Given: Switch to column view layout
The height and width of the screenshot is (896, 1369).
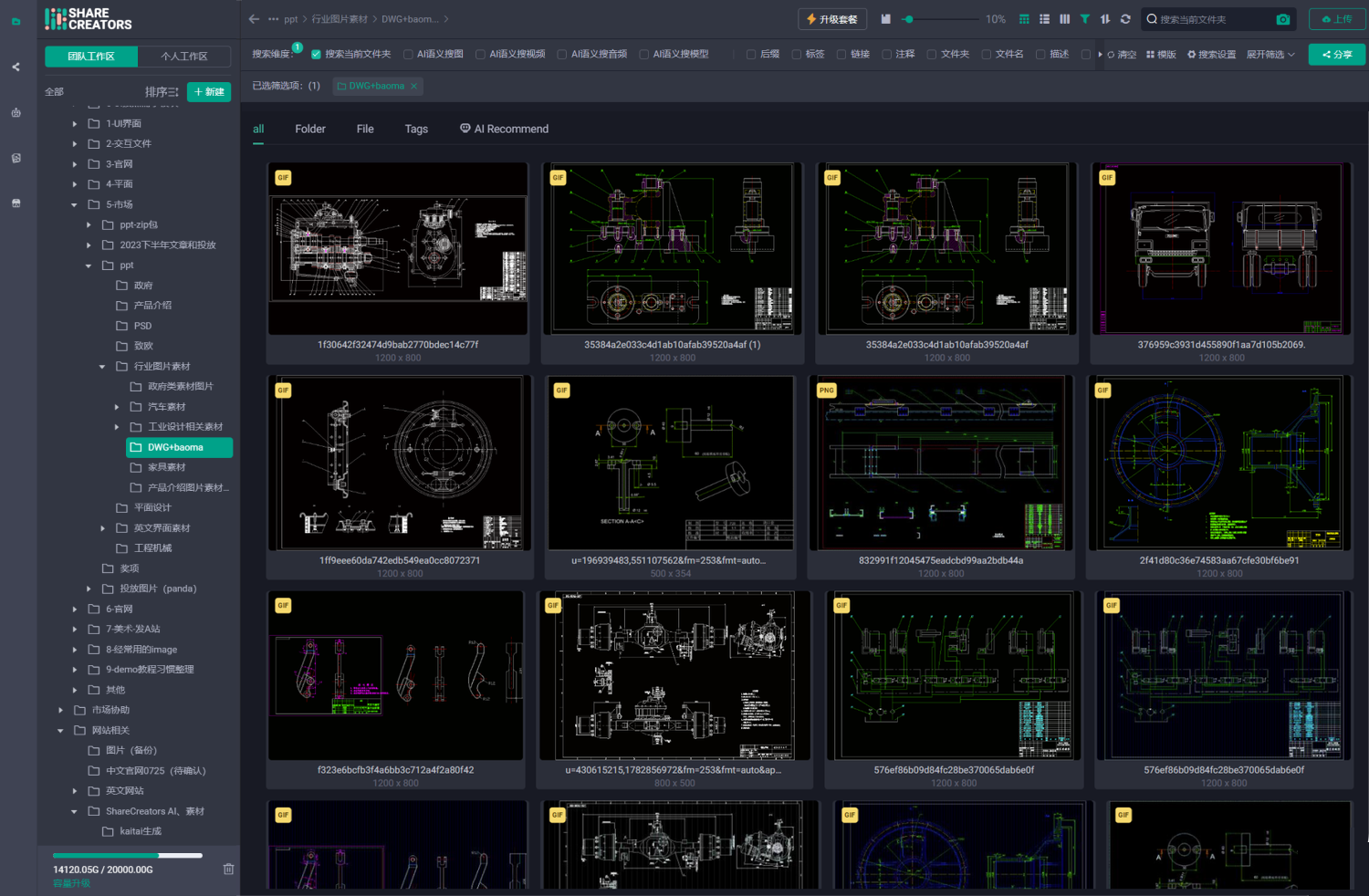Looking at the screenshot, I should (1064, 19).
